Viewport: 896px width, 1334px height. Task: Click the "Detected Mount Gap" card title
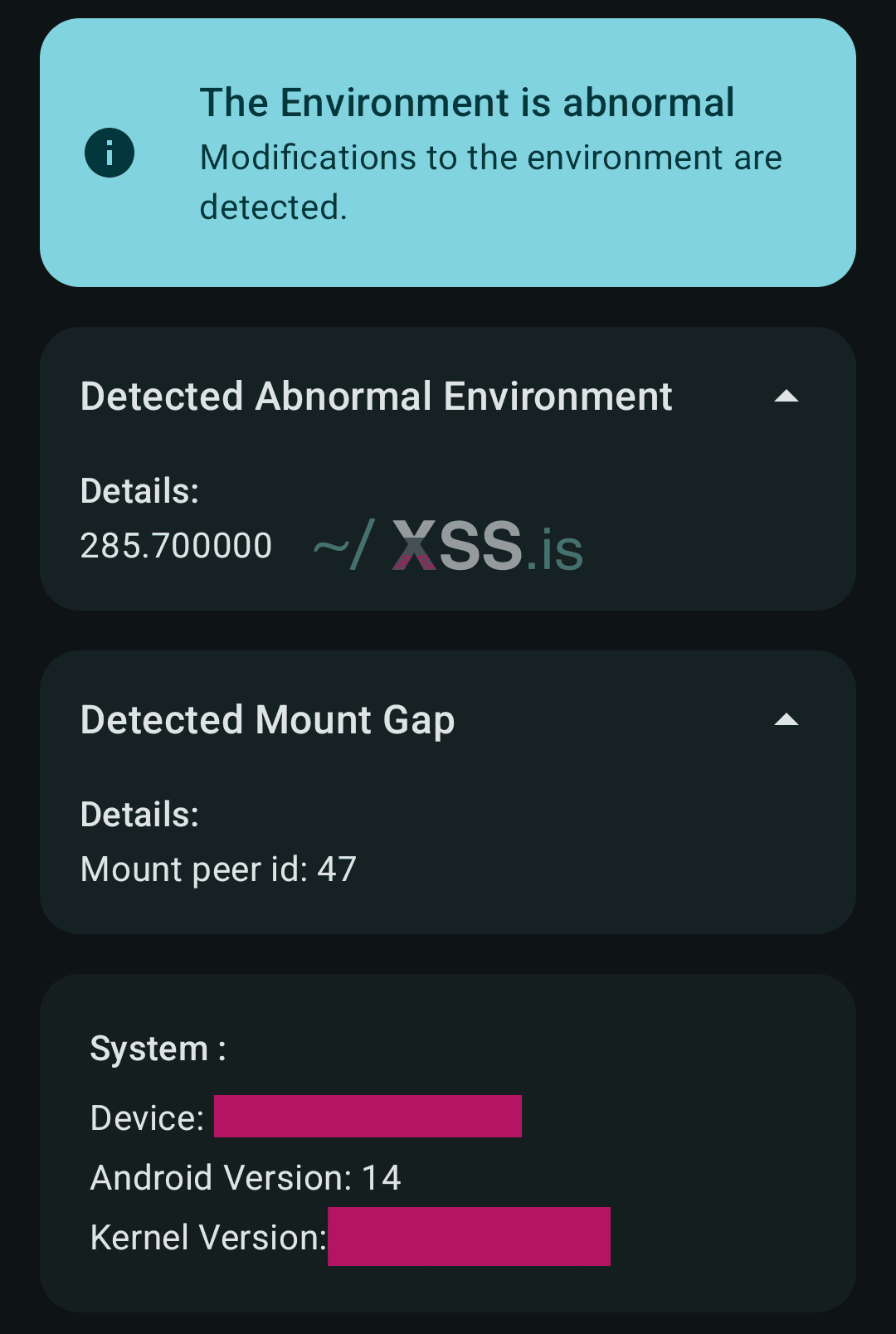(267, 720)
